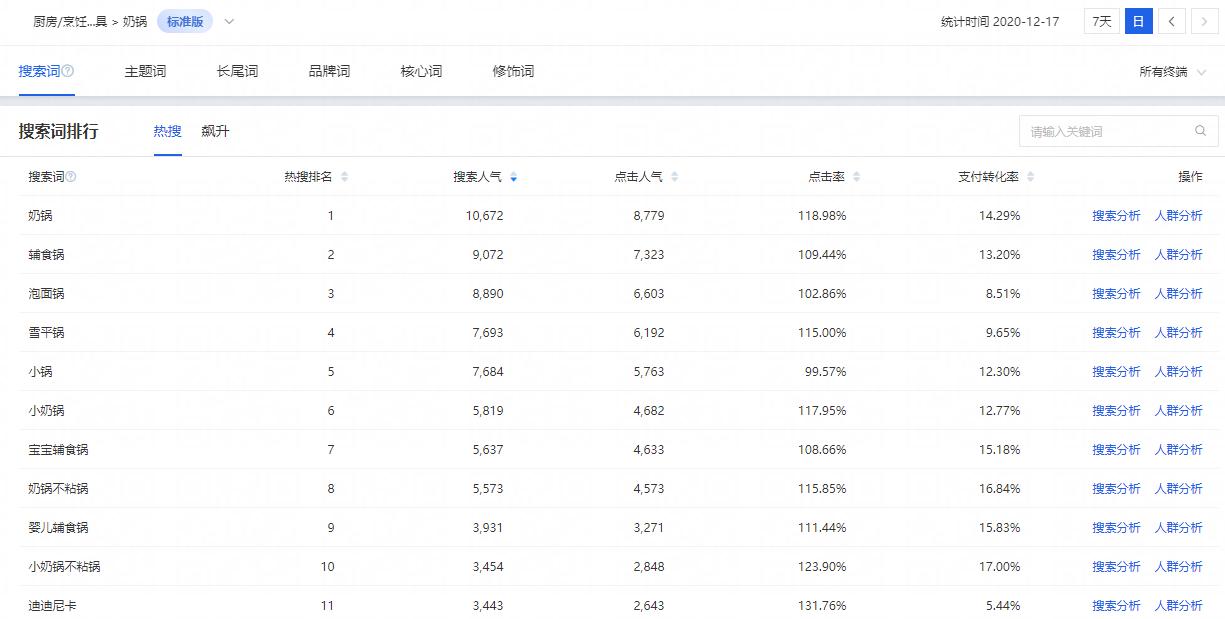
Task: Select the 日 time range button
Action: pos(1138,21)
